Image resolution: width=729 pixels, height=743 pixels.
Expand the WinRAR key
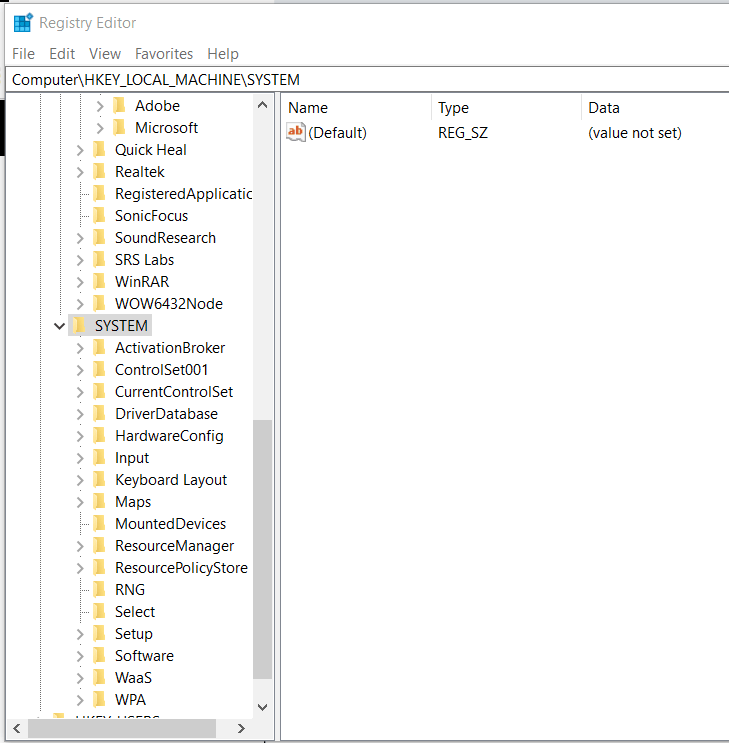[x=80, y=282]
